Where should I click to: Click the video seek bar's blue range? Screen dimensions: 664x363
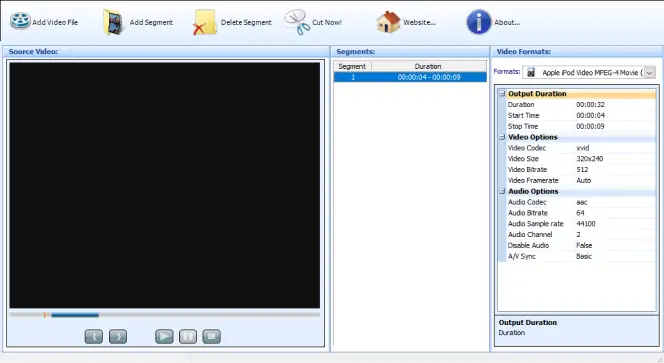(x=75, y=315)
